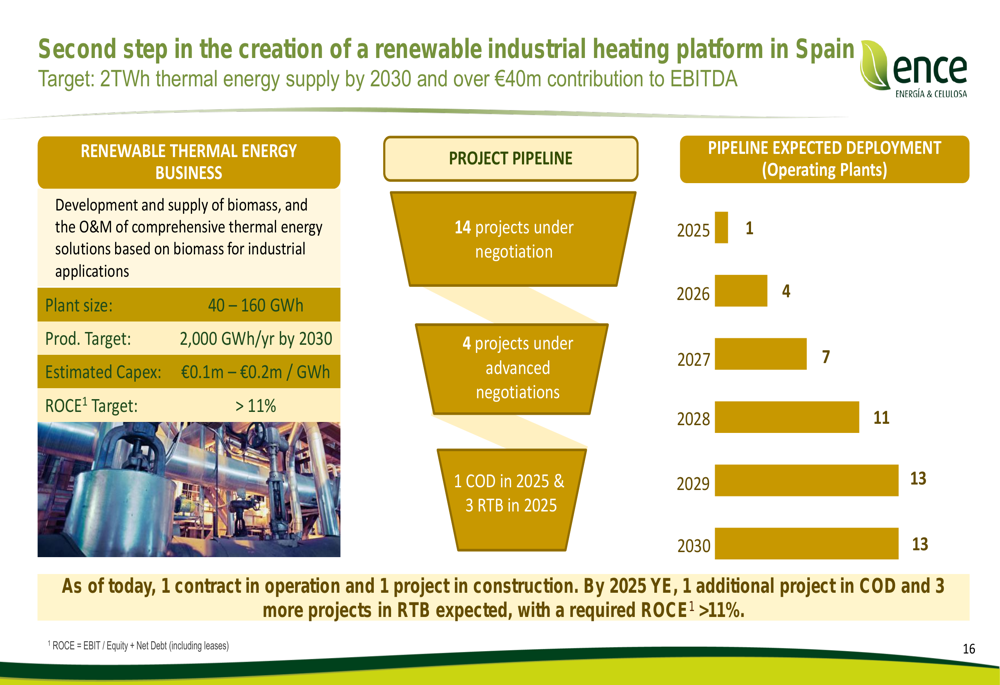The width and height of the screenshot is (1000, 685).
Task: Click the '2029' year axis label
Action: tap(693, 484)
